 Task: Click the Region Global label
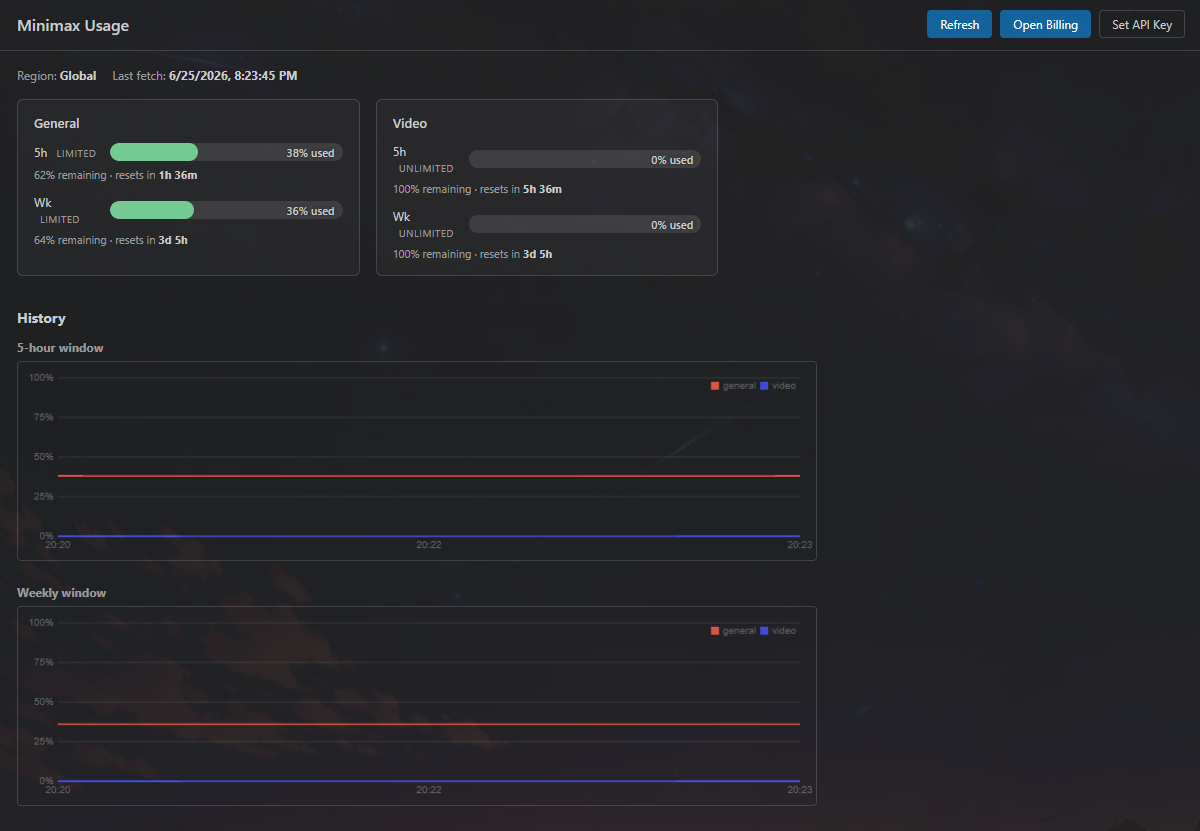click(x=57, y=75)
